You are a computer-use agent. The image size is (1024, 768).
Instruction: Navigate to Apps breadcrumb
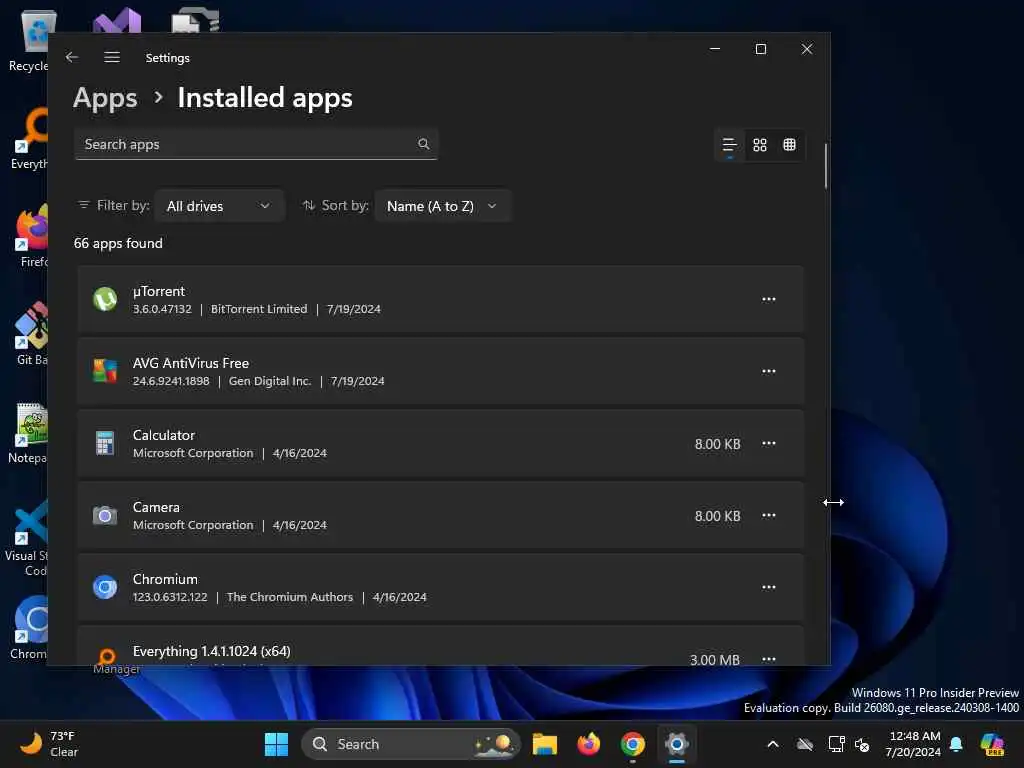coord(105,98)
